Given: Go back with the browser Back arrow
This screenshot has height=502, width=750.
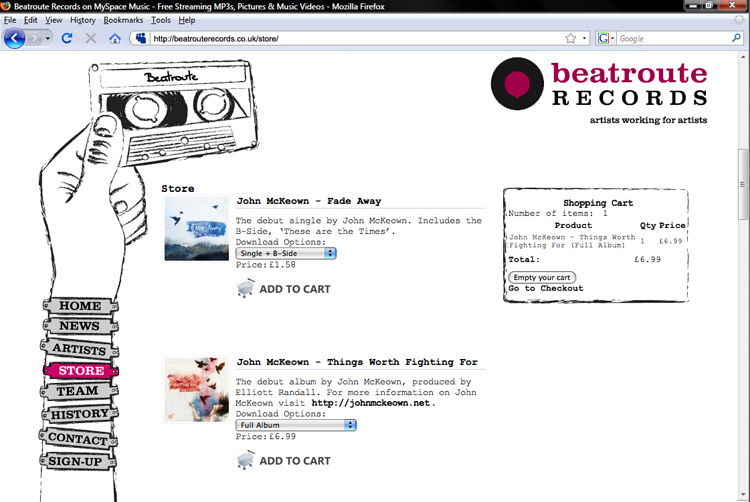Looking at the screenshot, I should pos(14,38).
